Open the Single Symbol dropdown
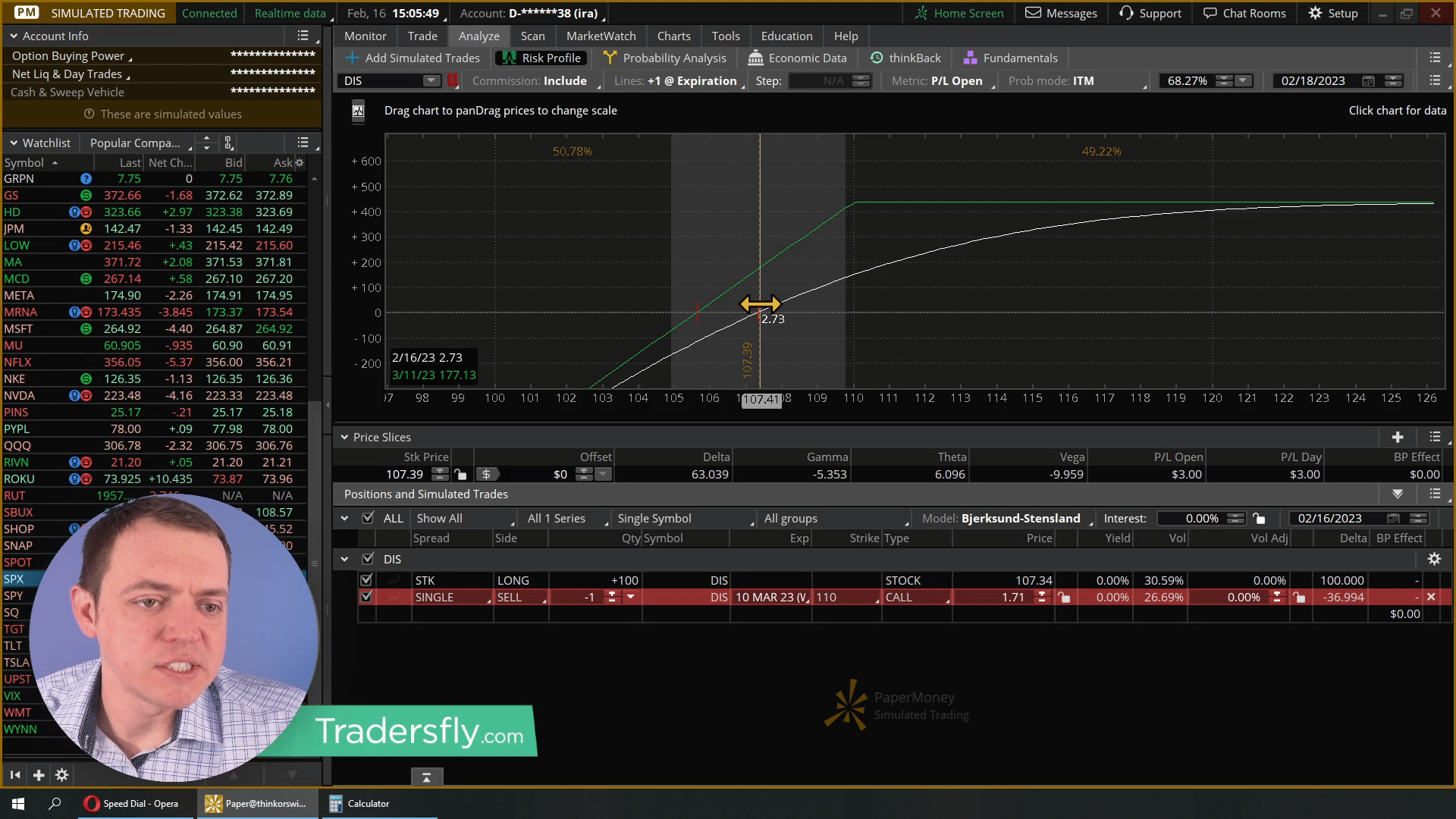Image resolution: width=1456 pixels, height=819 pixels. point(685,518)
